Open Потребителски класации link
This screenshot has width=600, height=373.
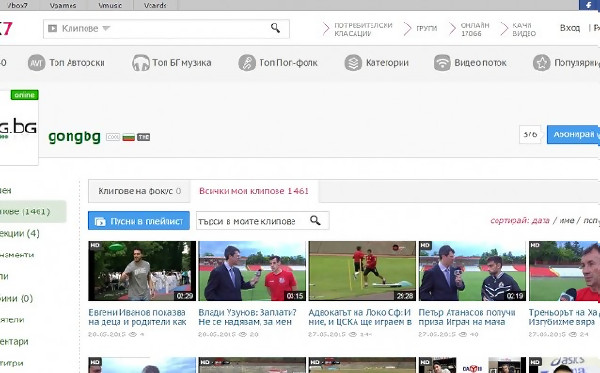(363, 29)
